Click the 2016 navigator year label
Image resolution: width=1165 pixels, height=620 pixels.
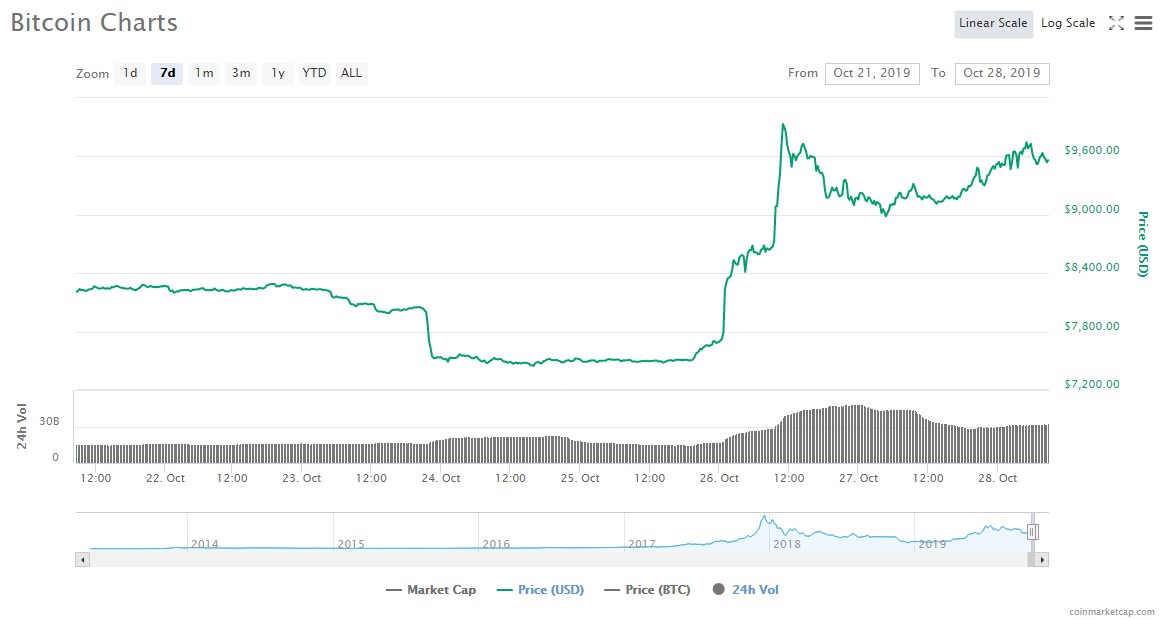coord(496,544)
